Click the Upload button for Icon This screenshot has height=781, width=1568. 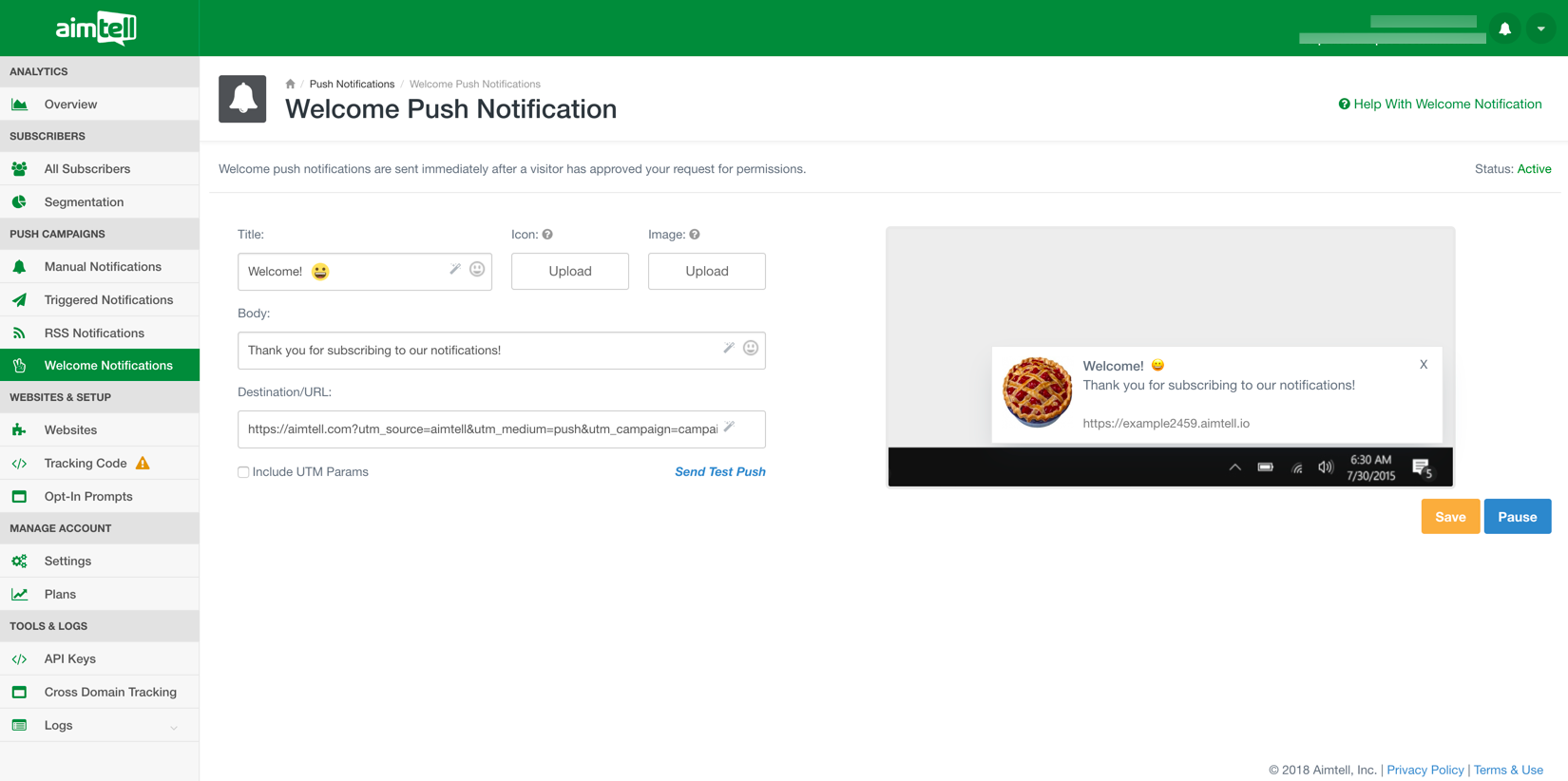pyautogui.click(x=569, y=272)
